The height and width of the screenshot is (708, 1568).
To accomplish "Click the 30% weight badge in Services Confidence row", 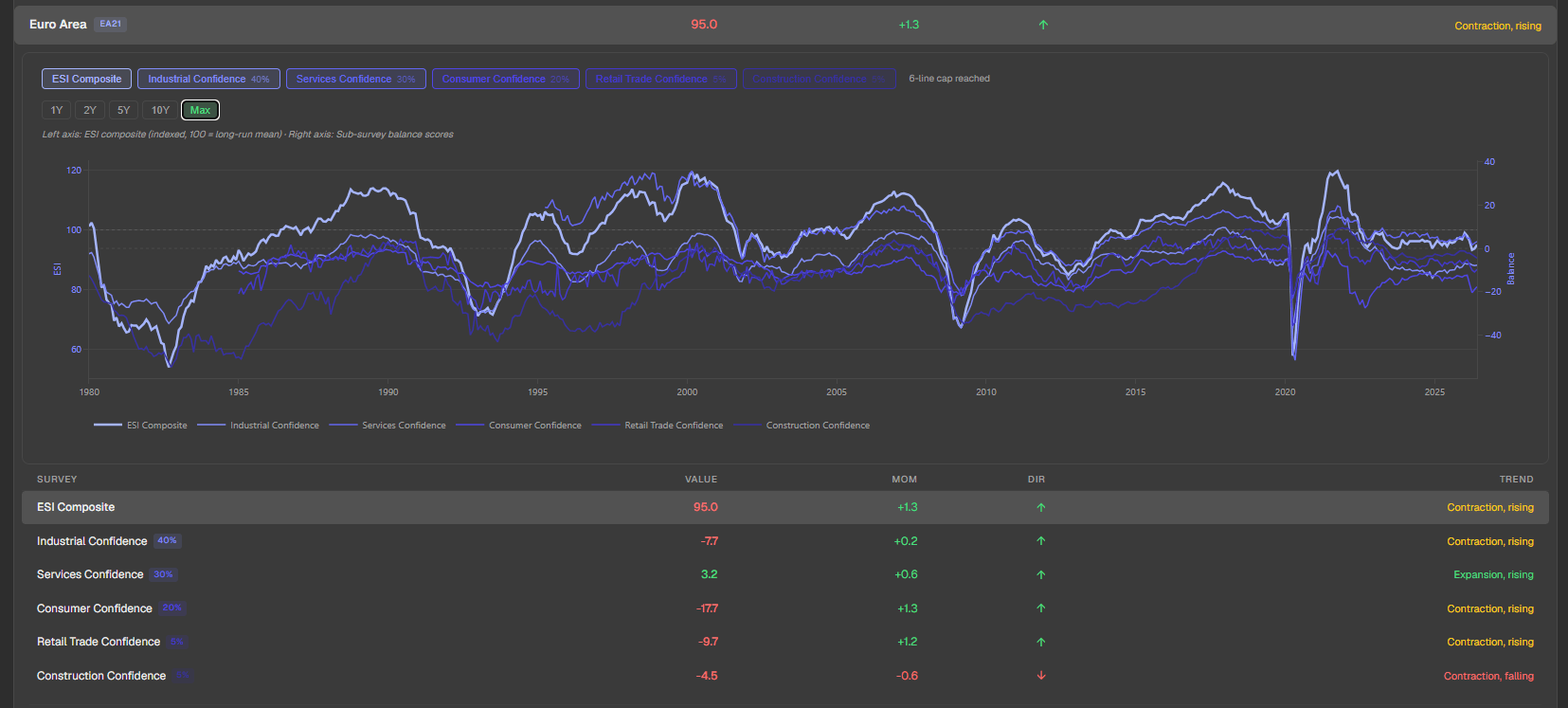I will [x=164, y=574].
